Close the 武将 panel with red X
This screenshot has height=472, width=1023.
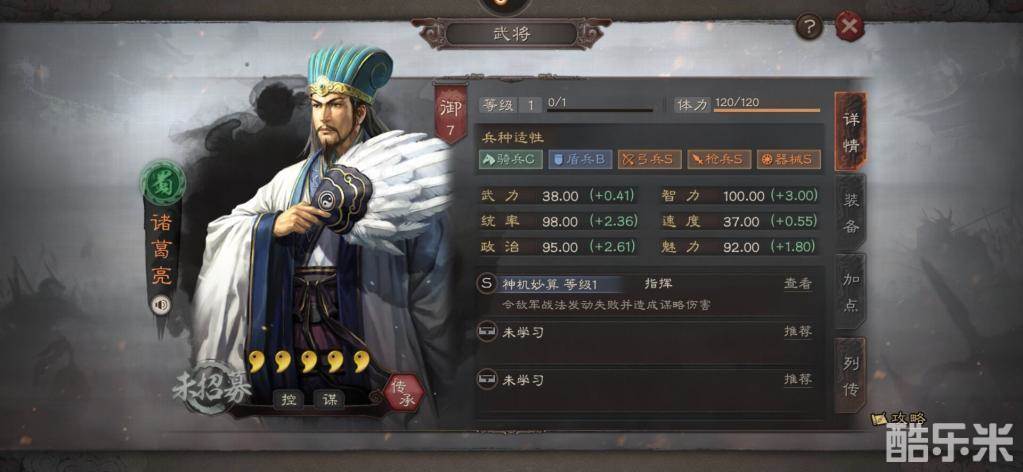point(849,27)
